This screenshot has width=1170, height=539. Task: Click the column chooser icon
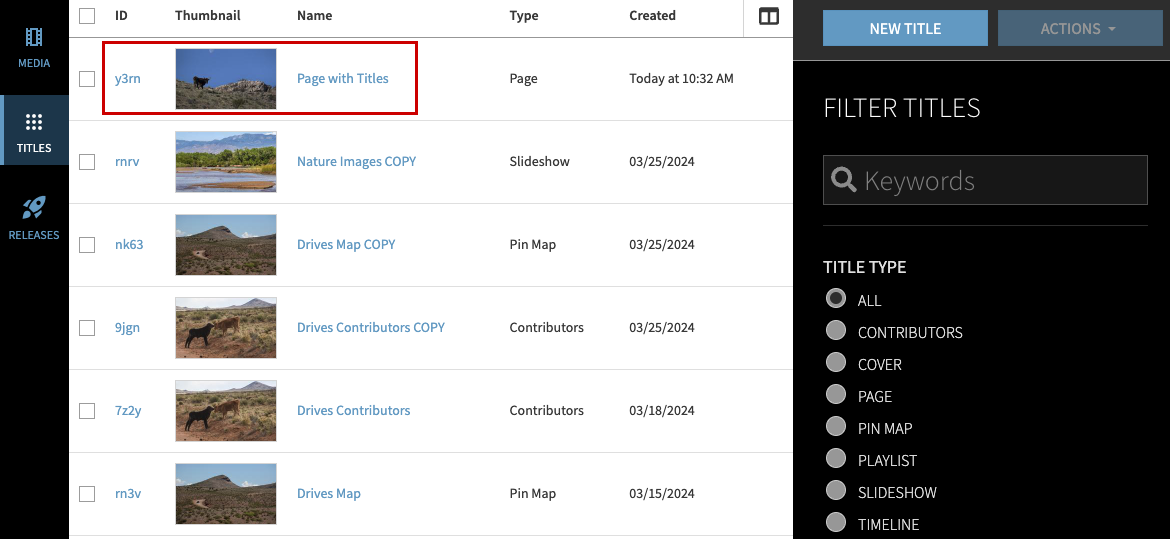point(769,16)
